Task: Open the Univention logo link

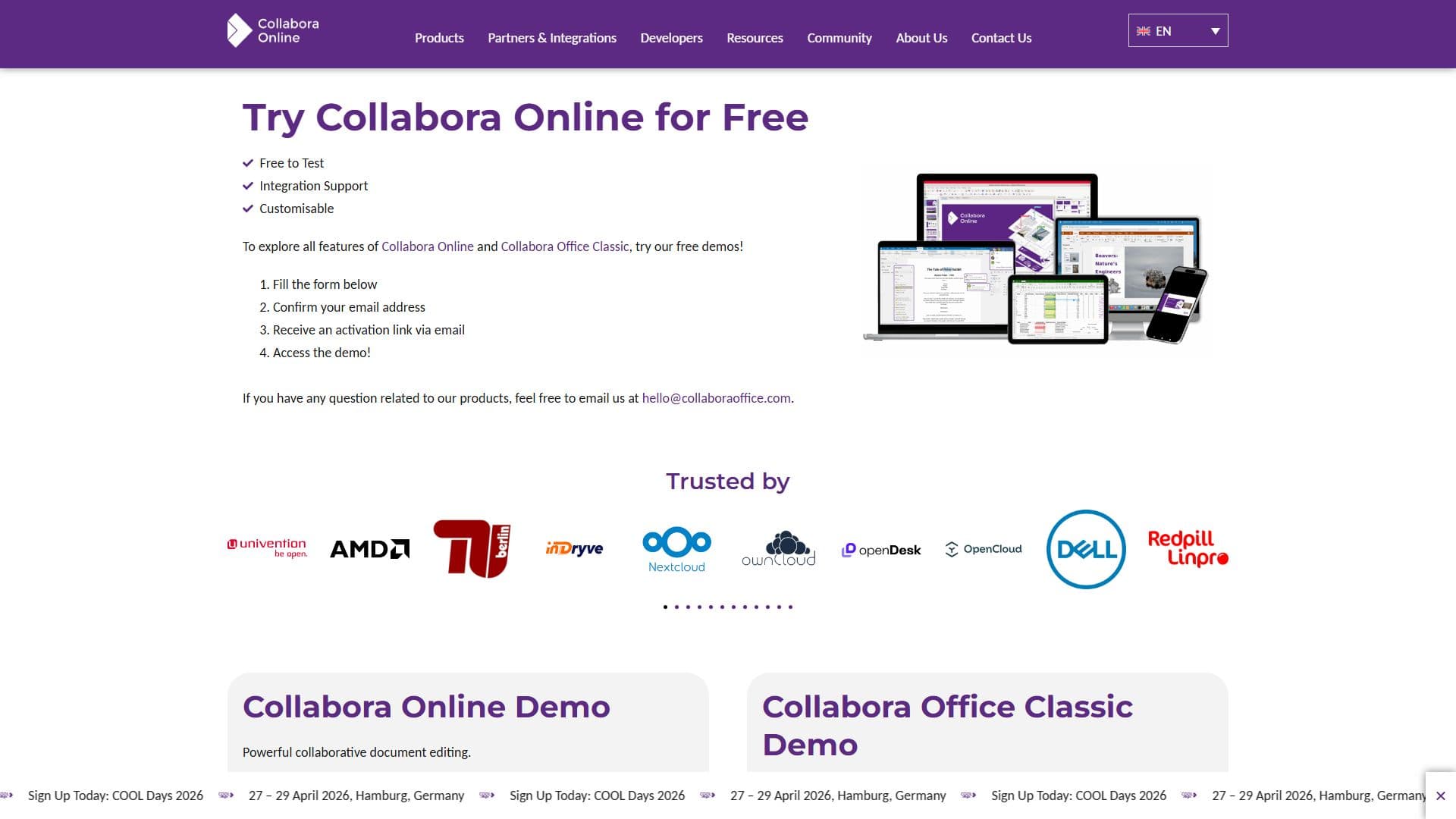Action: (x=267, y=548)
